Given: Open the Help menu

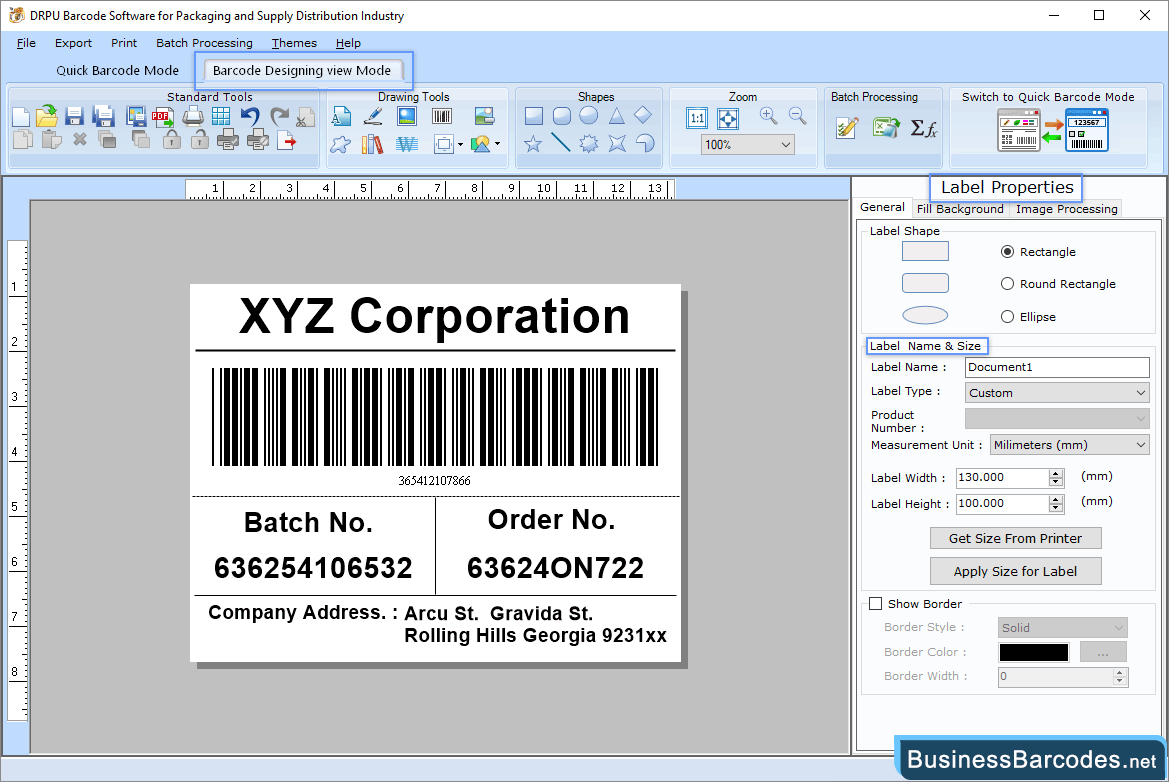Looking at the screenshot, I should [x=348, y=43].
